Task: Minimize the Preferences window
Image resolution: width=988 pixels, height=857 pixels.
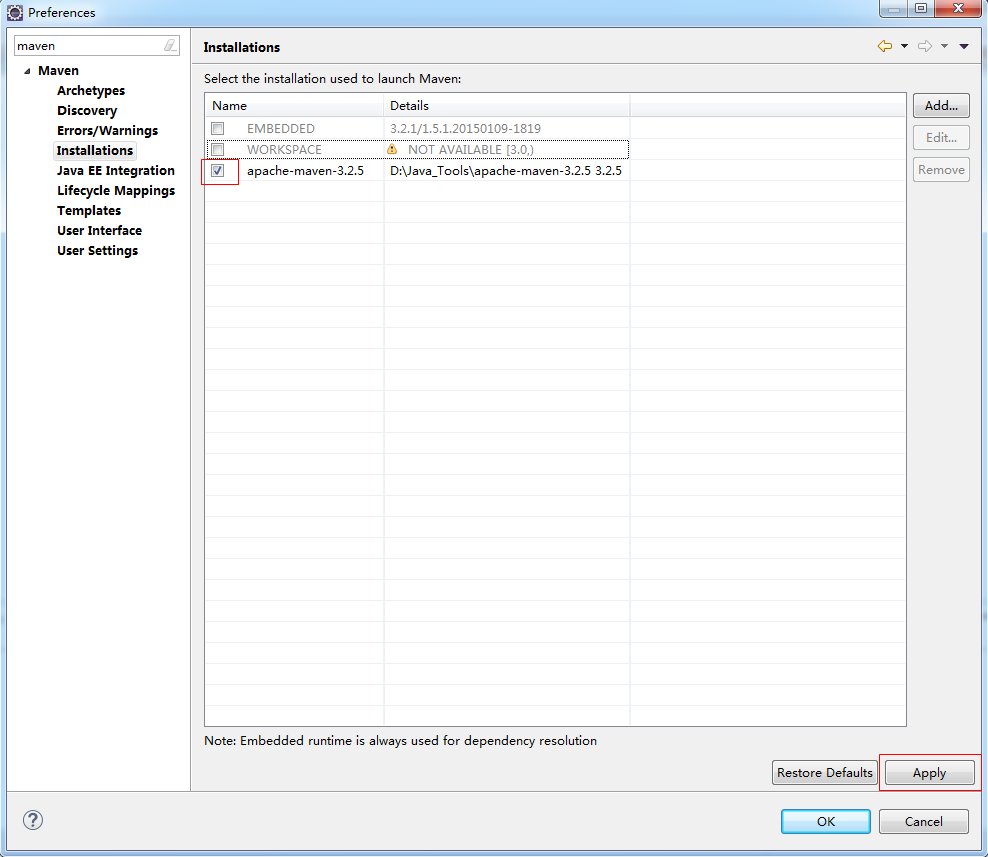Action: click(x=893, y=8)
